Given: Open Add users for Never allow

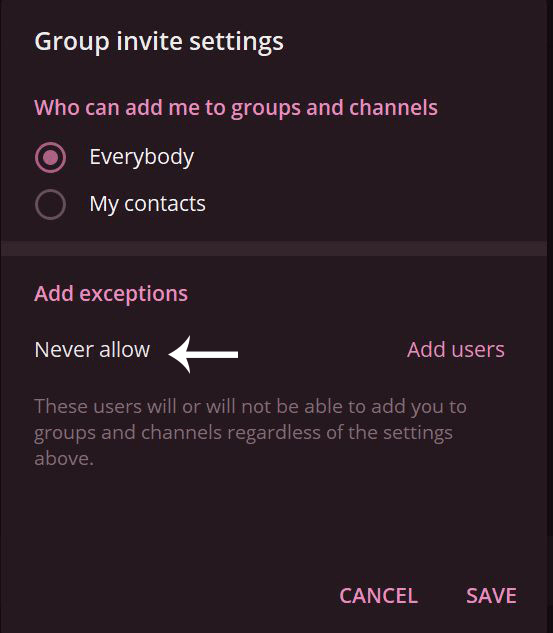Looking at the screenshot, I should pyautogui.click(x=456, y=350).
